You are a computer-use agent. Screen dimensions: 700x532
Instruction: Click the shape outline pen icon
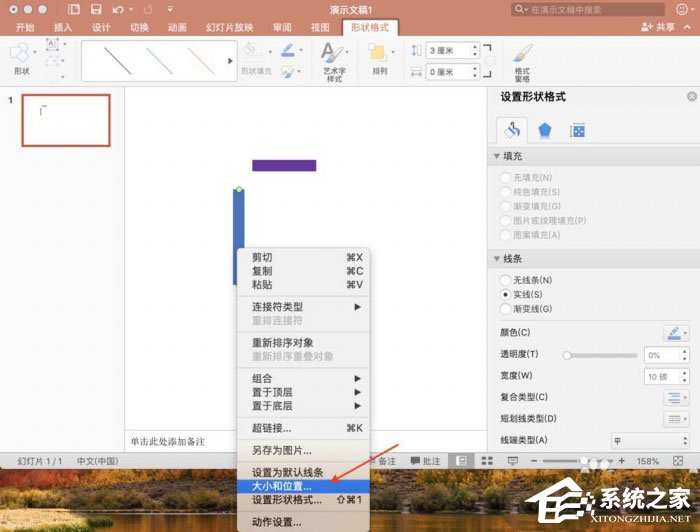click(288, 50)
